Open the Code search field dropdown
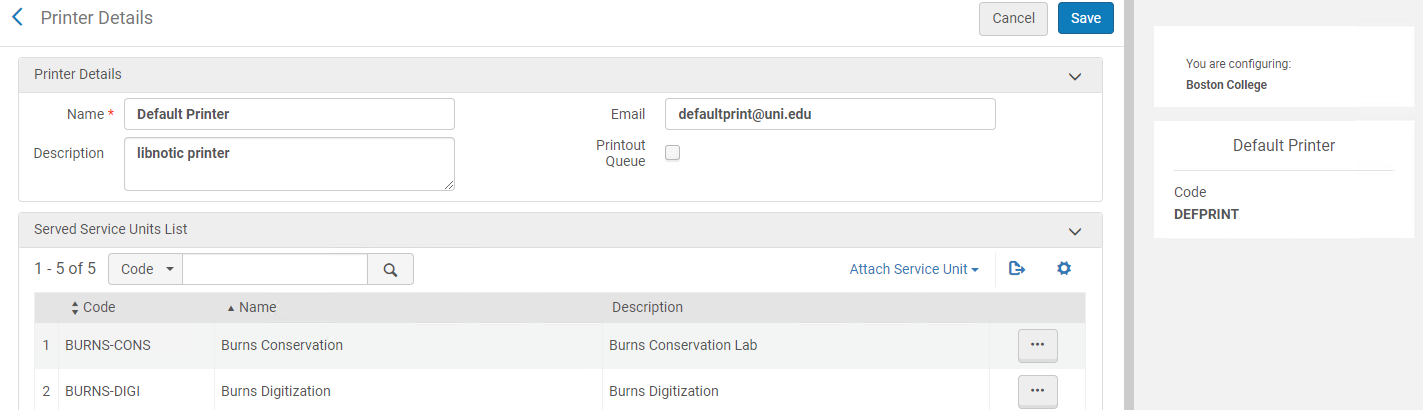1423x410 pixels. coord(145,269)
